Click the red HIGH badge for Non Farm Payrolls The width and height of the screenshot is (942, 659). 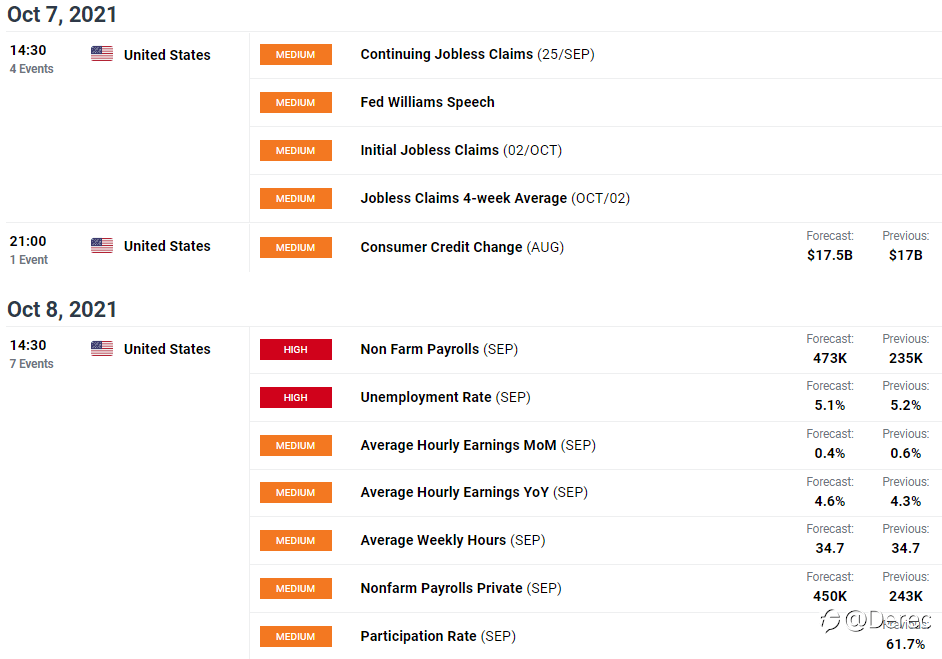pyautogui.click(x=296, y=350)
